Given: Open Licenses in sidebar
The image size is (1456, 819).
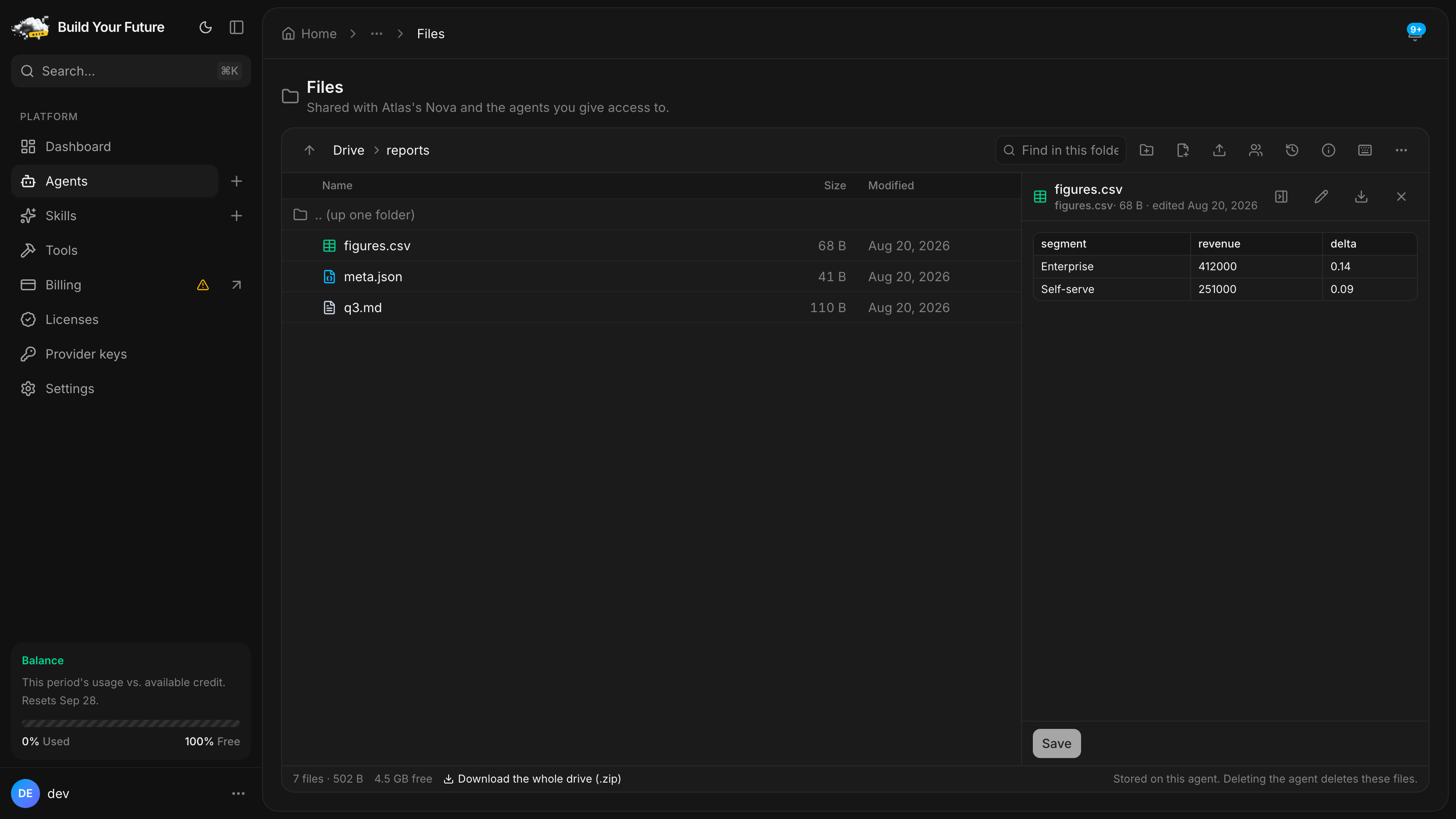Looking at the screenshot, I should point(131,319).
